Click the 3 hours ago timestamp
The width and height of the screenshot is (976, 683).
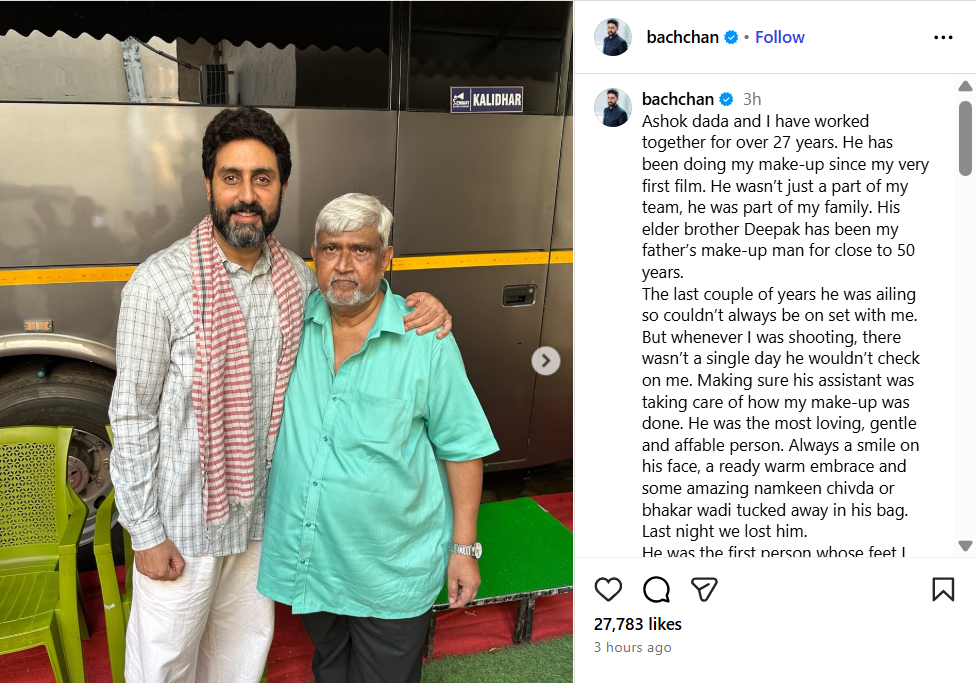(x=632, y=648)
